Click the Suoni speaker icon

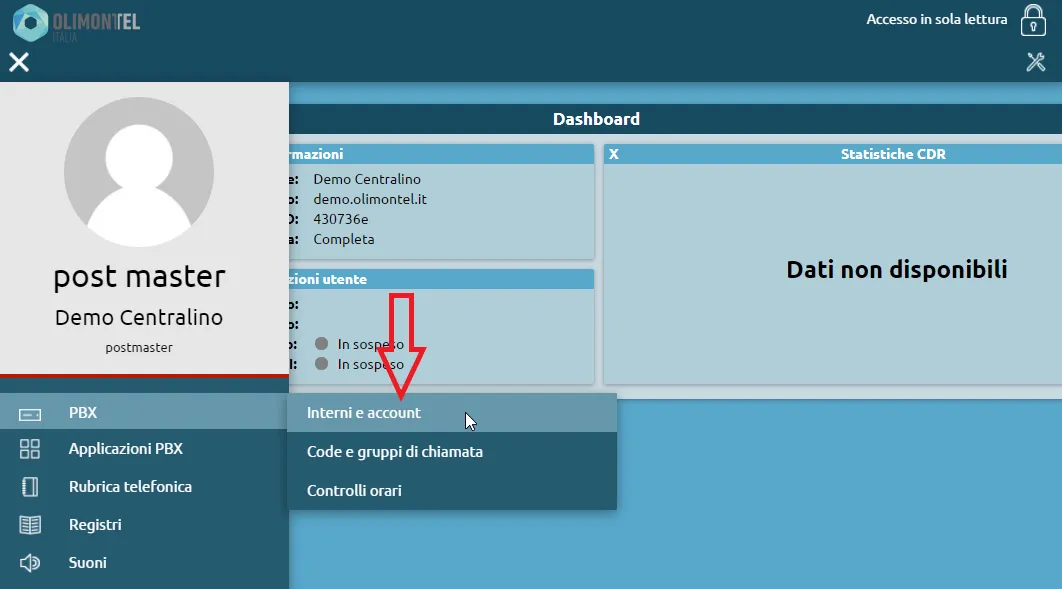[x=30, y=563]
